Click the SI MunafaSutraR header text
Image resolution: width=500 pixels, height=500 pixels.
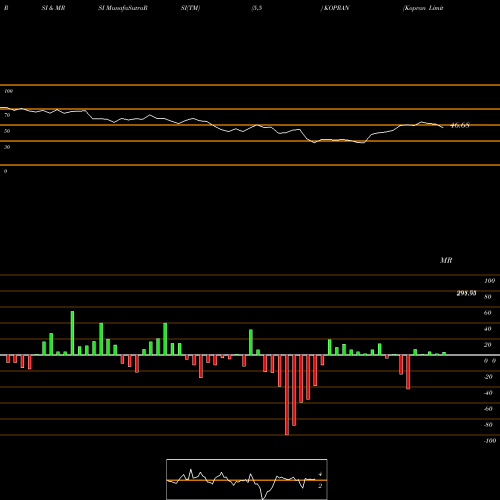click(x=123, y=8)
